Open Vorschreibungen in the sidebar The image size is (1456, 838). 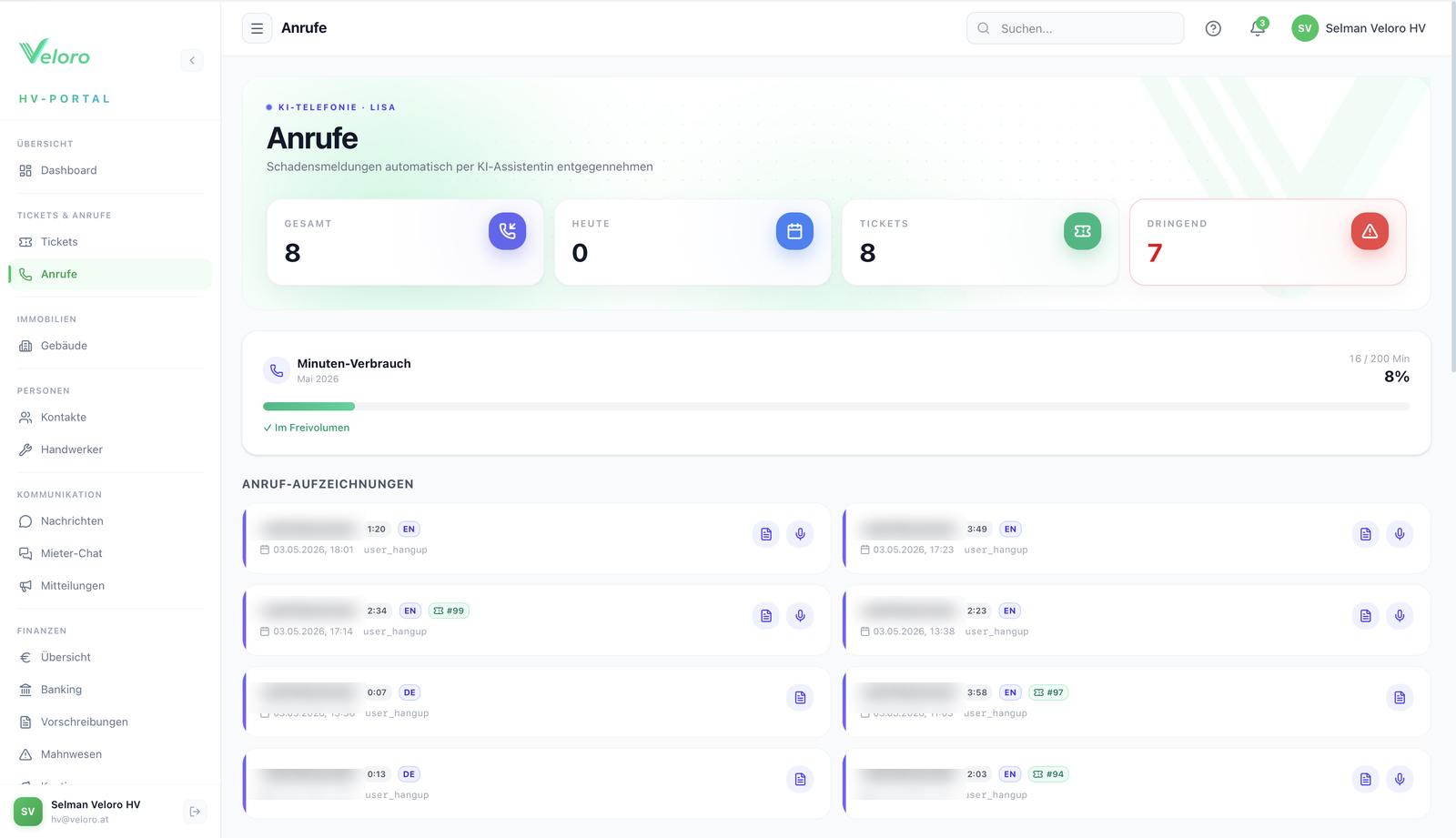pyautogui.click(x=109, y=722)
